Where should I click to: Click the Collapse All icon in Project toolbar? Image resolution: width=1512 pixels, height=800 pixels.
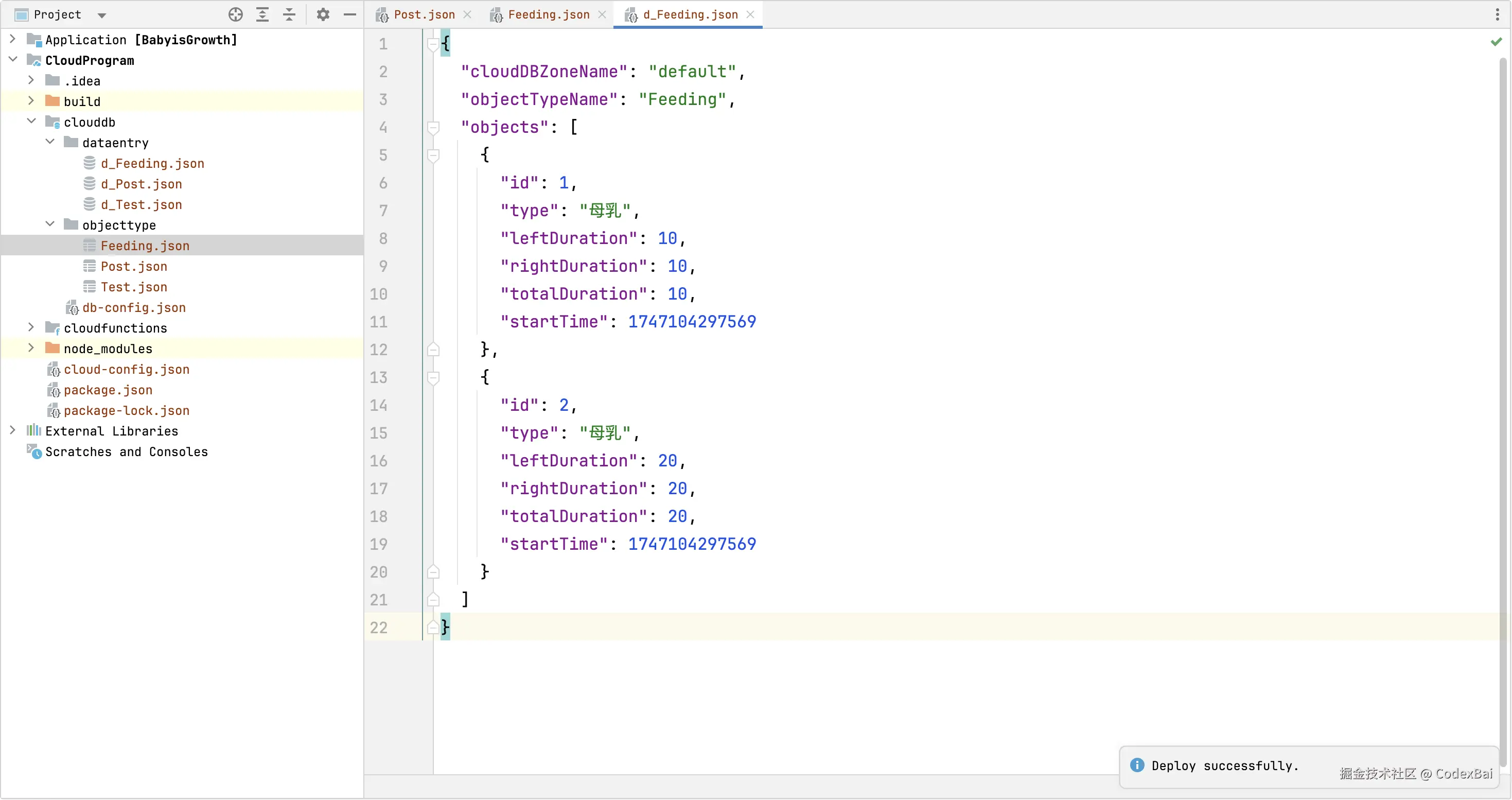click(x=289, y=15)
